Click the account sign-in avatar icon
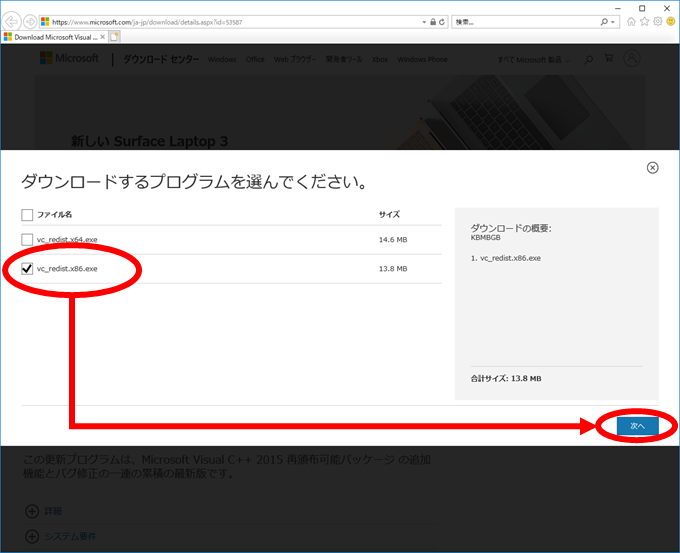The image size is (680, 553). point(632,58)
